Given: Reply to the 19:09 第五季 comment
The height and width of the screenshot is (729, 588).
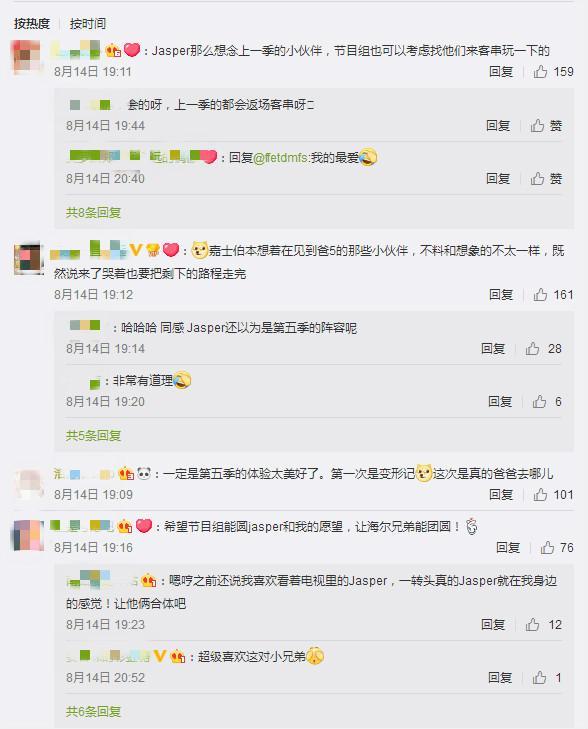Looking at the screenshot, I should (501, 495).
